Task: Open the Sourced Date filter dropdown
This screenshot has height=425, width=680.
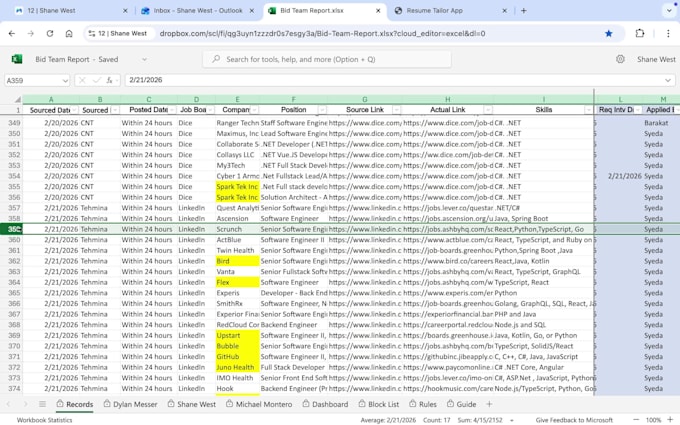Action: coord(75,110)
